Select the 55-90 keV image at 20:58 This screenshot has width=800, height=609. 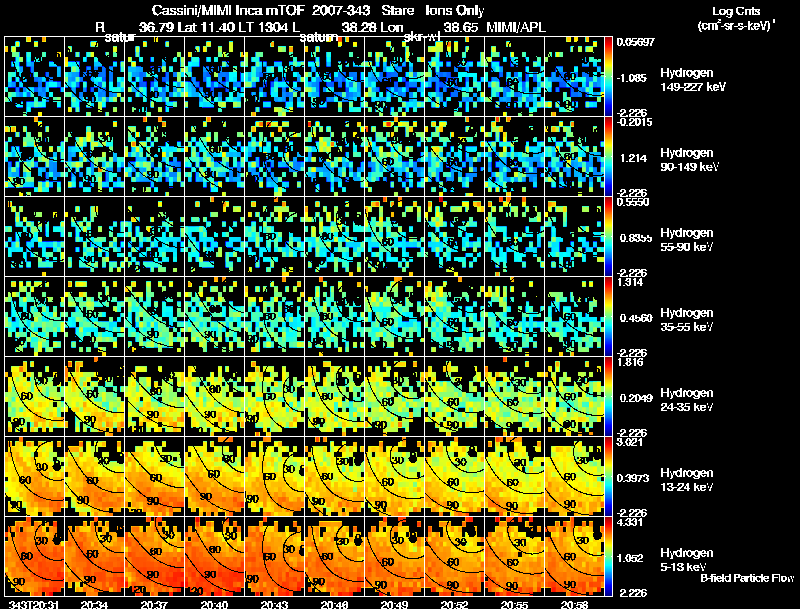click(x=574, y=237)
